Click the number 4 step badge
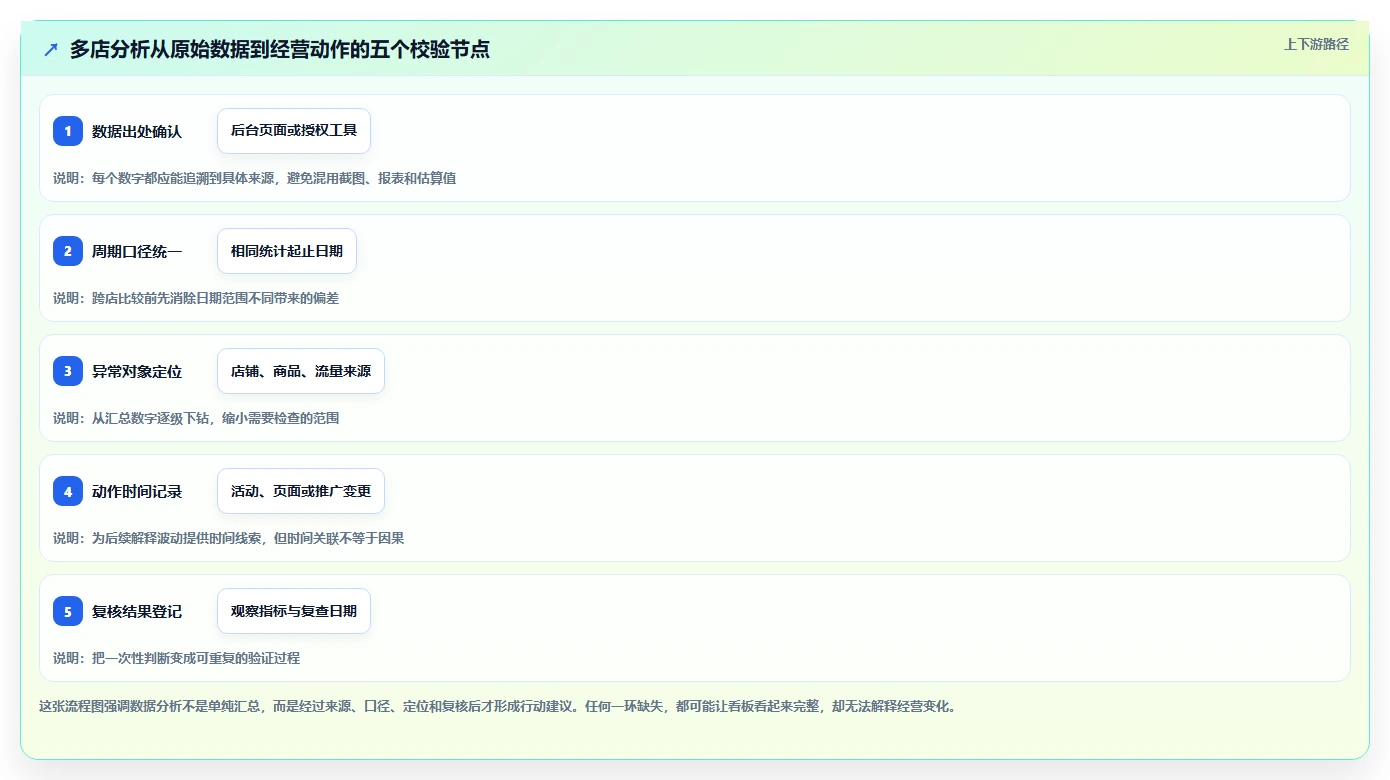The height and width of the screenshot is (780, 1390). (68, 491)
